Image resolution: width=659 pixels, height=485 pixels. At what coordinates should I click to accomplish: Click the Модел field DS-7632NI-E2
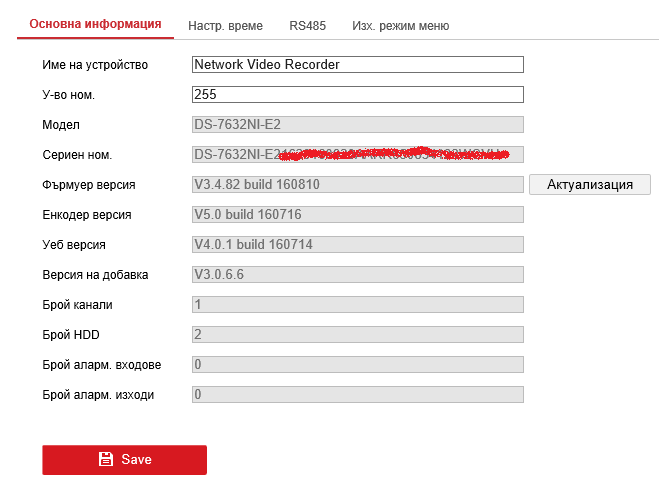coord(358,124)
